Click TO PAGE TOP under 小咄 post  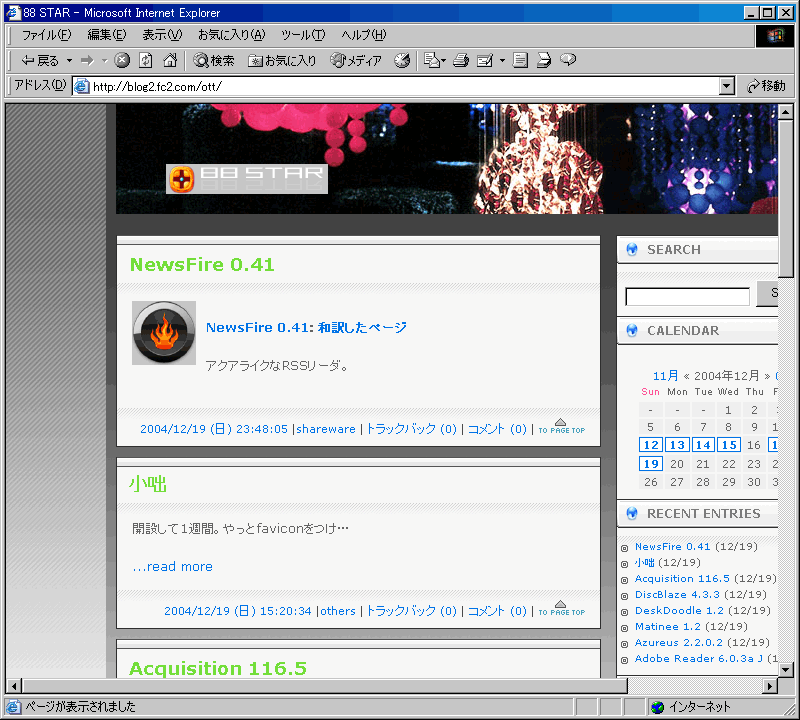coord(562,608)
